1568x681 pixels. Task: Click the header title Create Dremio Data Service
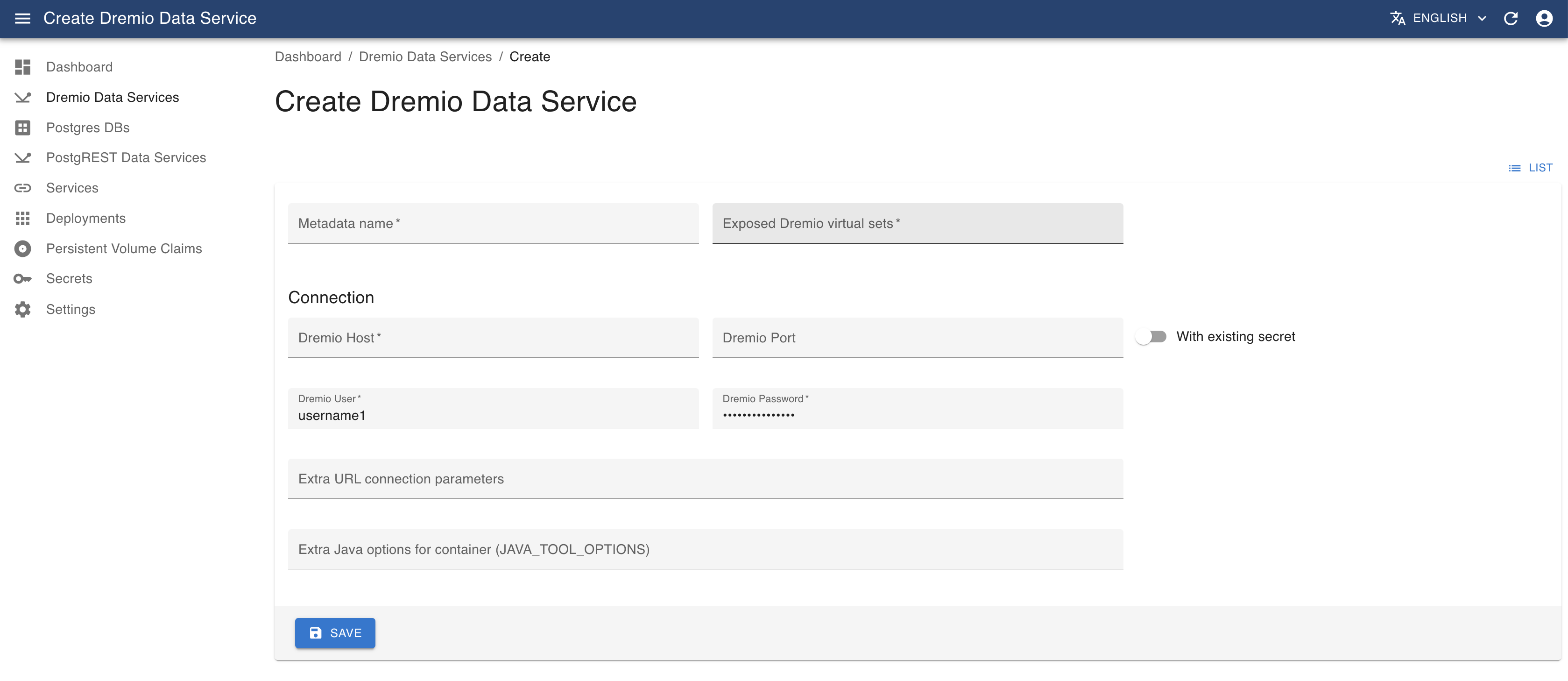(150, 18)
